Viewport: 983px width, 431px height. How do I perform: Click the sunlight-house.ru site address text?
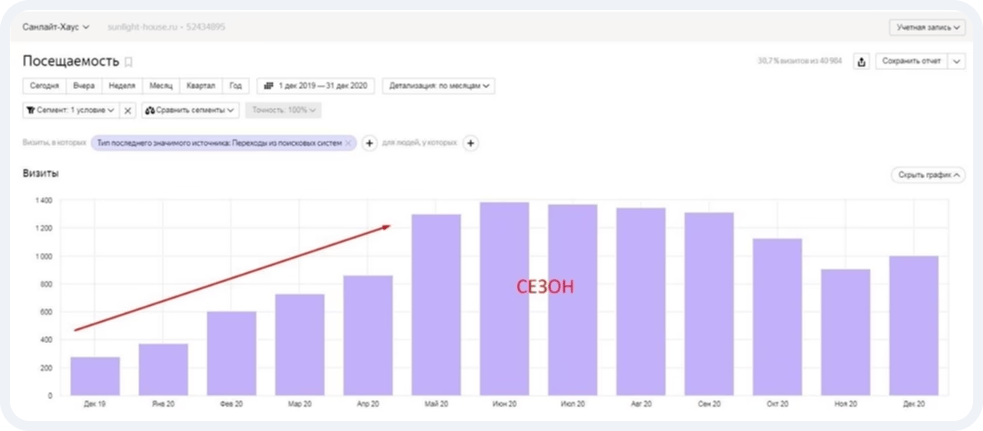(x=145, y=28)
